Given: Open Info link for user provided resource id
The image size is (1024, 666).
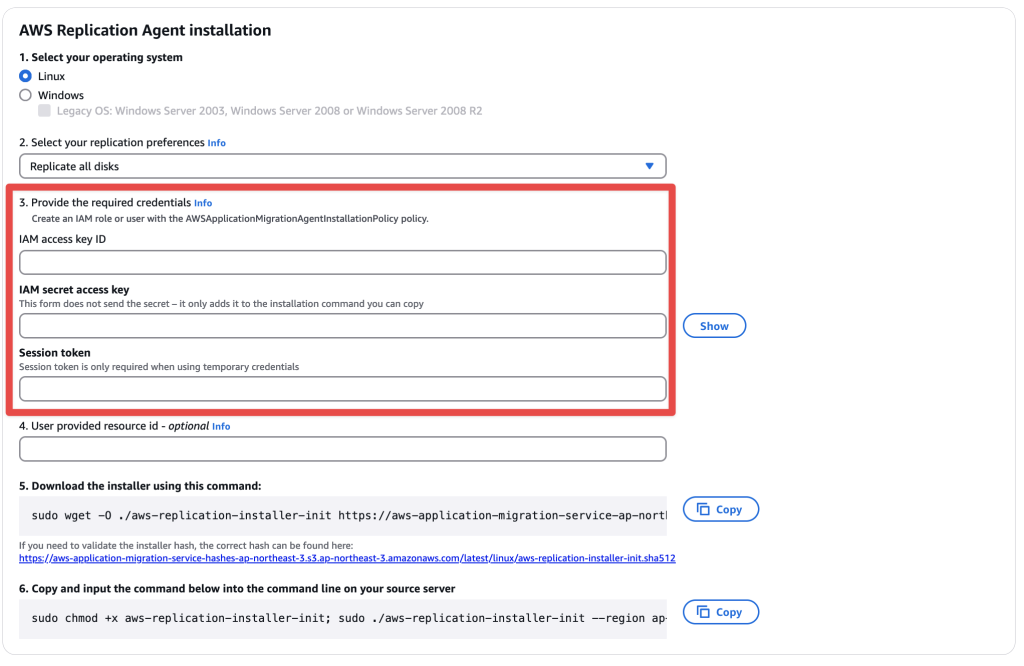Looking at the screenshot, I should (221, 426).
